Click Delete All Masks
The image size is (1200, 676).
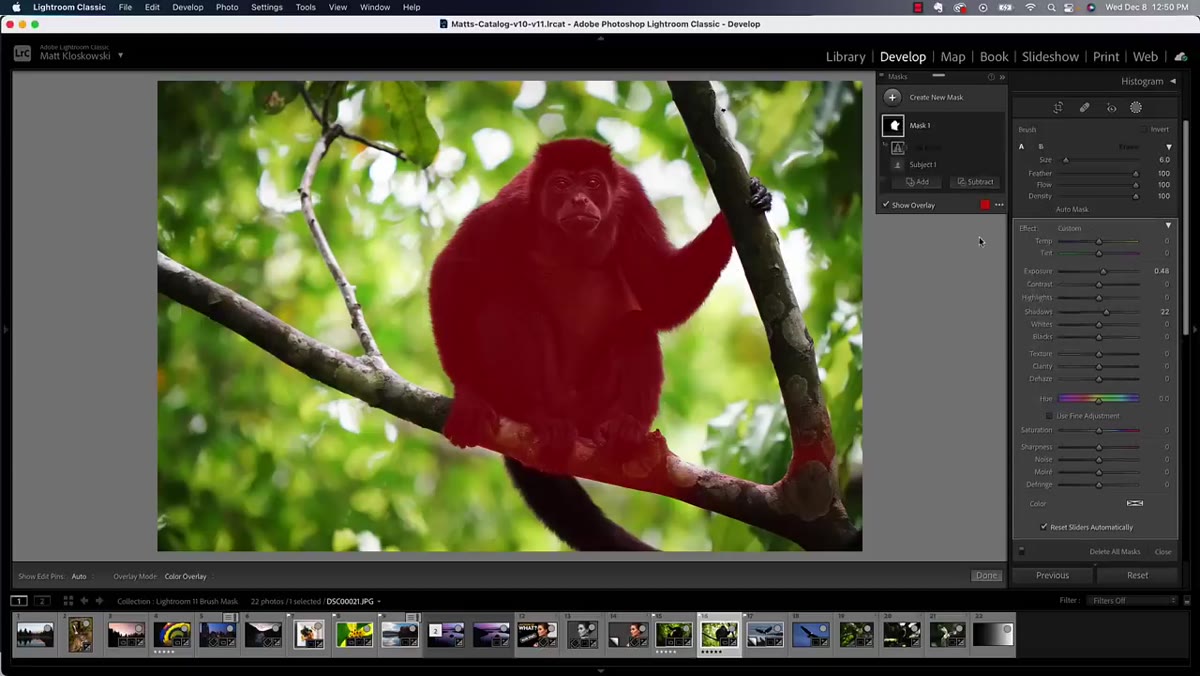(1114, 552)
